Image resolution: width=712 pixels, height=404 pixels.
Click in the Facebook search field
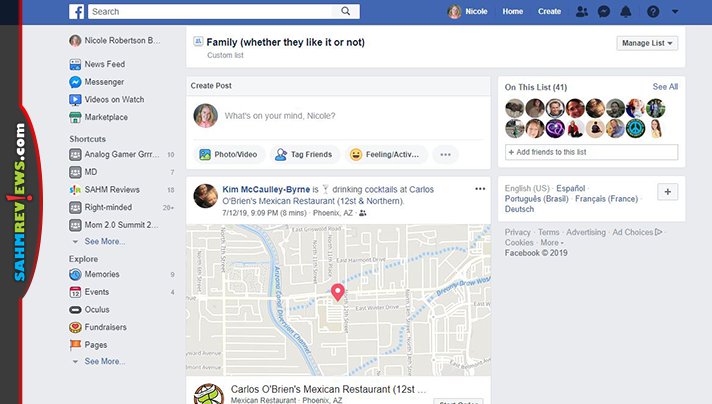coord(211,11)
